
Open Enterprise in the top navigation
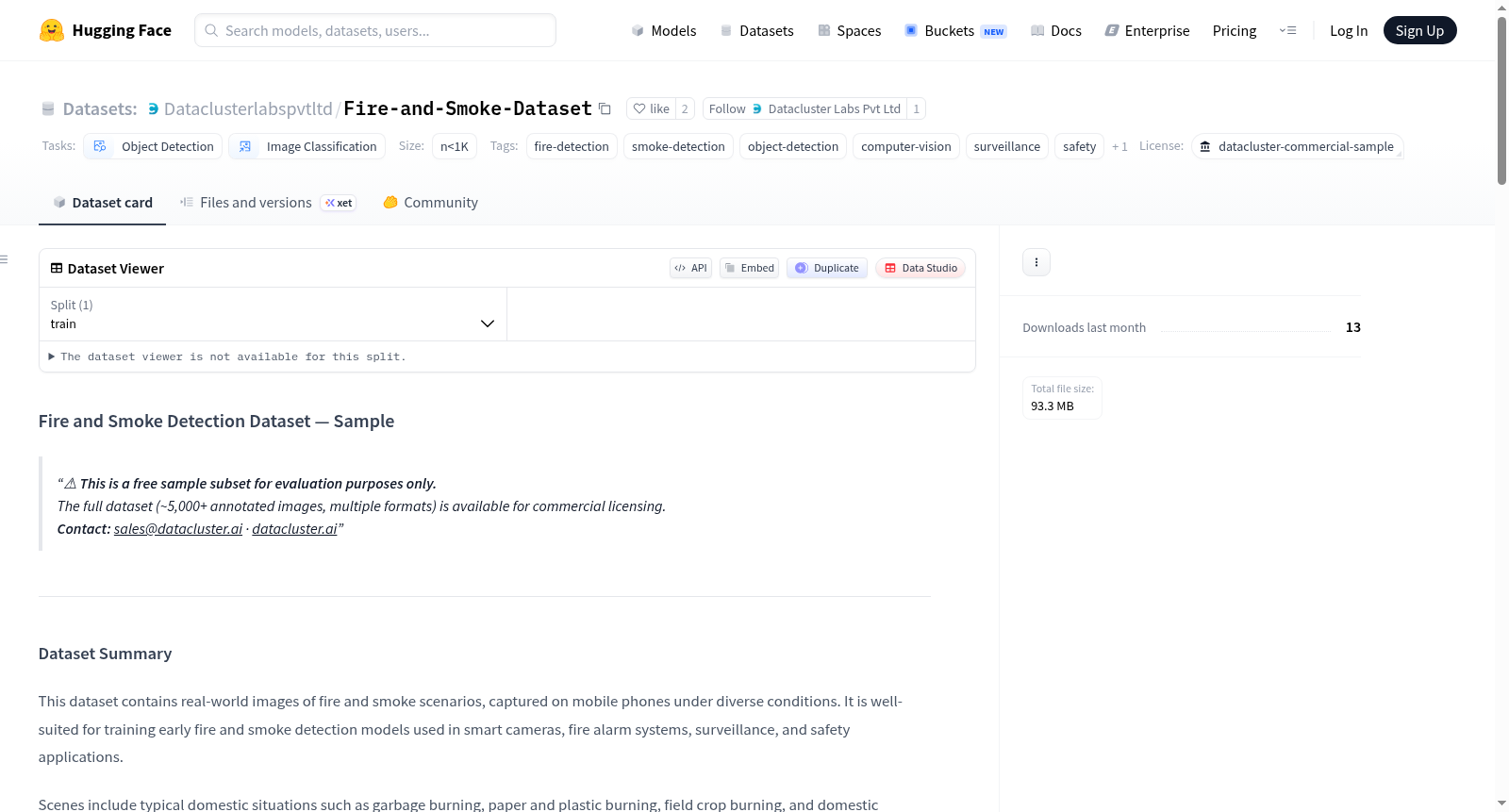1147,30
